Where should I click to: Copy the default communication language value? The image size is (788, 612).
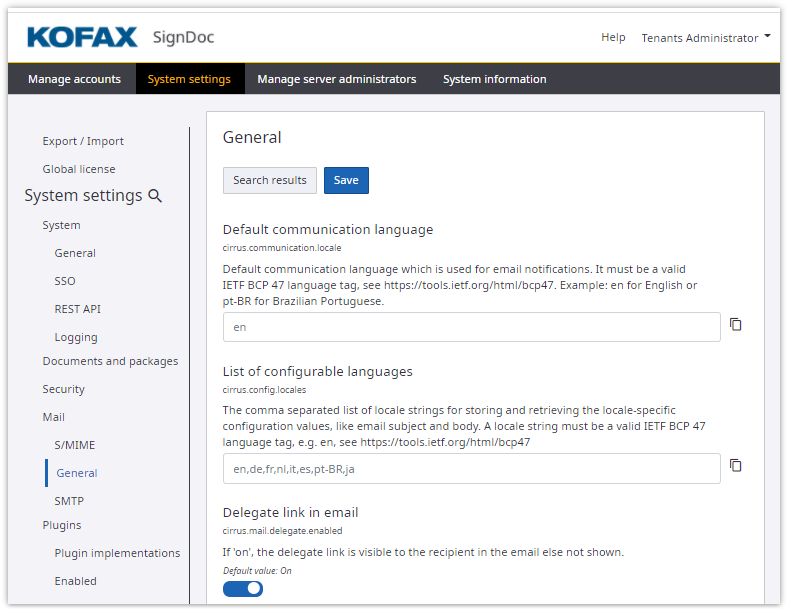point(735,325)
